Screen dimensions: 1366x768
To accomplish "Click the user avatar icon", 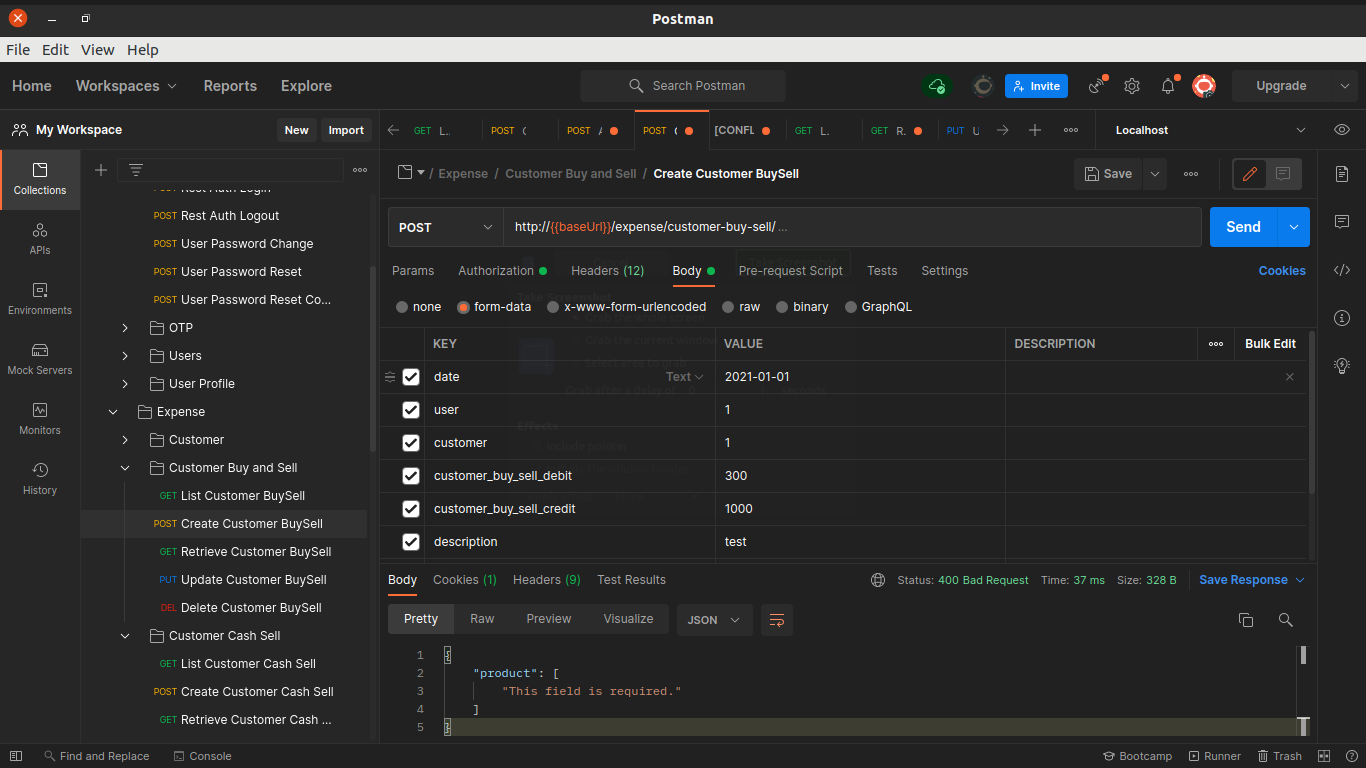I will (1204, 86).
